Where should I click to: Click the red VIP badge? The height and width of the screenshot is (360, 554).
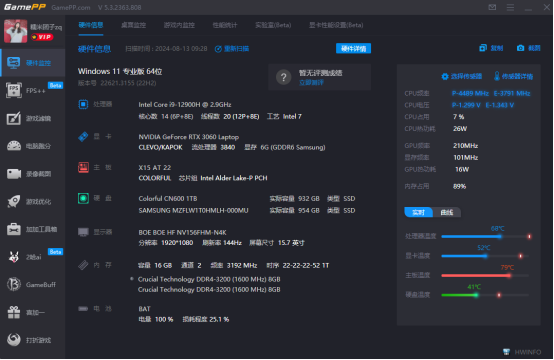(x=42, y=37)
